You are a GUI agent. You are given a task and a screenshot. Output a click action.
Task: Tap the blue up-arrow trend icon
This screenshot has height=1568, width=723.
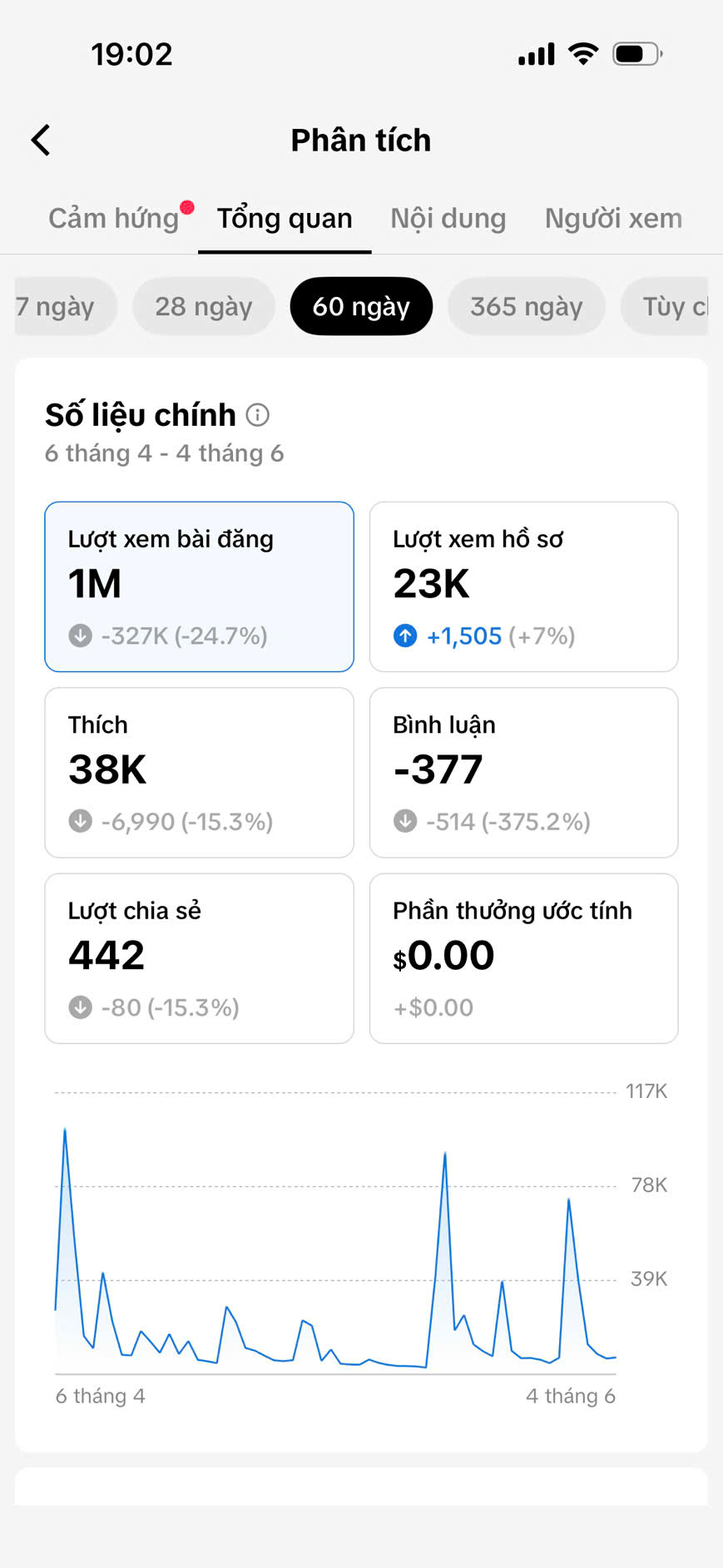click(405, 636)
